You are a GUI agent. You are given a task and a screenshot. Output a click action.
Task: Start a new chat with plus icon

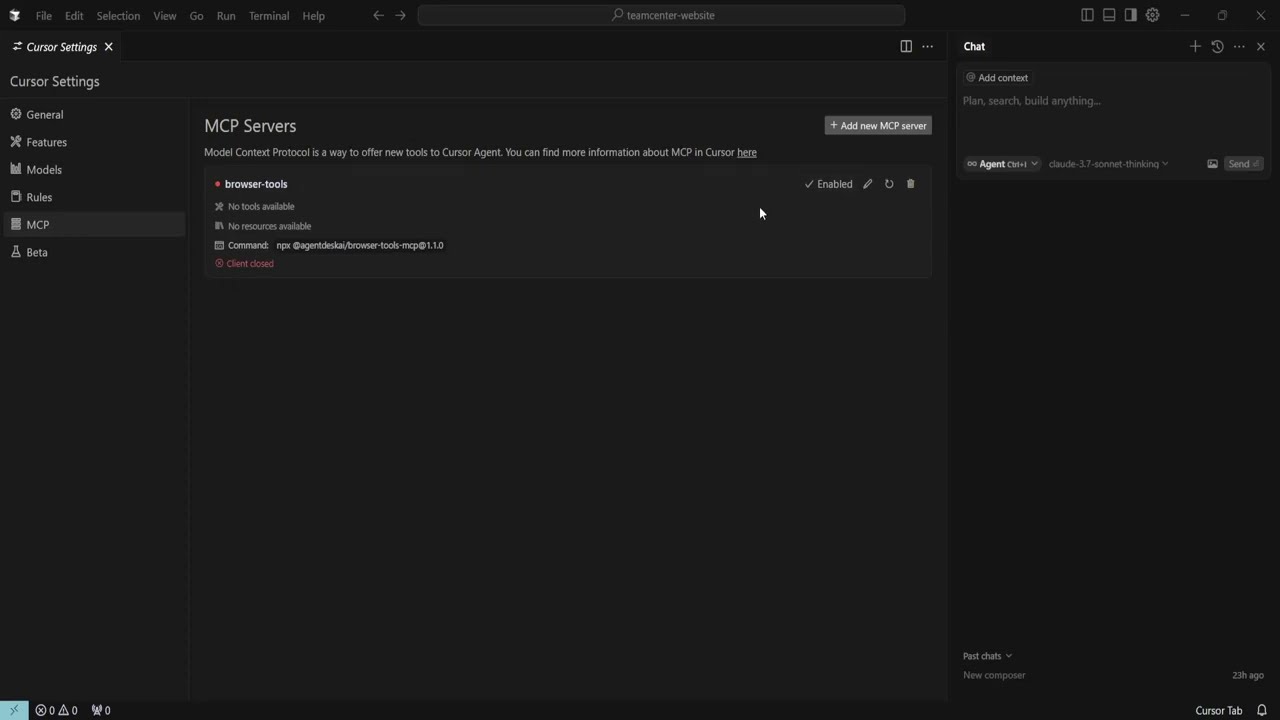coord(1195,47)
